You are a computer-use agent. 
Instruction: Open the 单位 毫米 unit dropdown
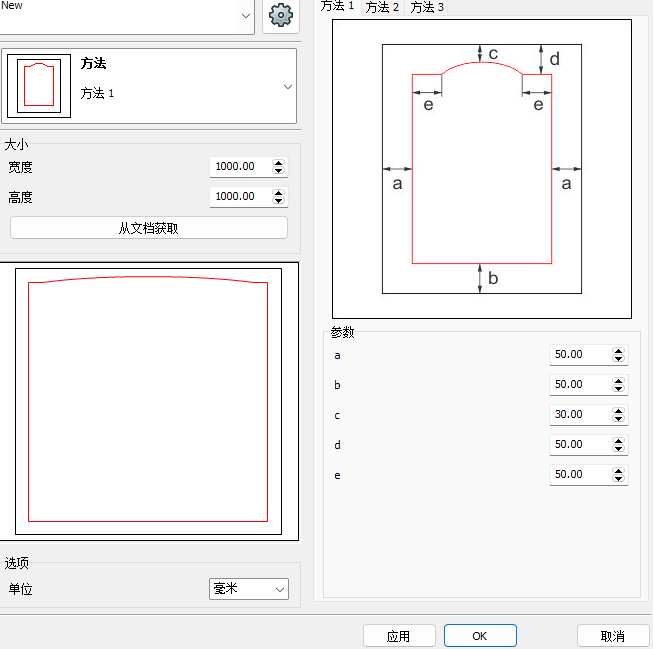click(x=249, y=589)
